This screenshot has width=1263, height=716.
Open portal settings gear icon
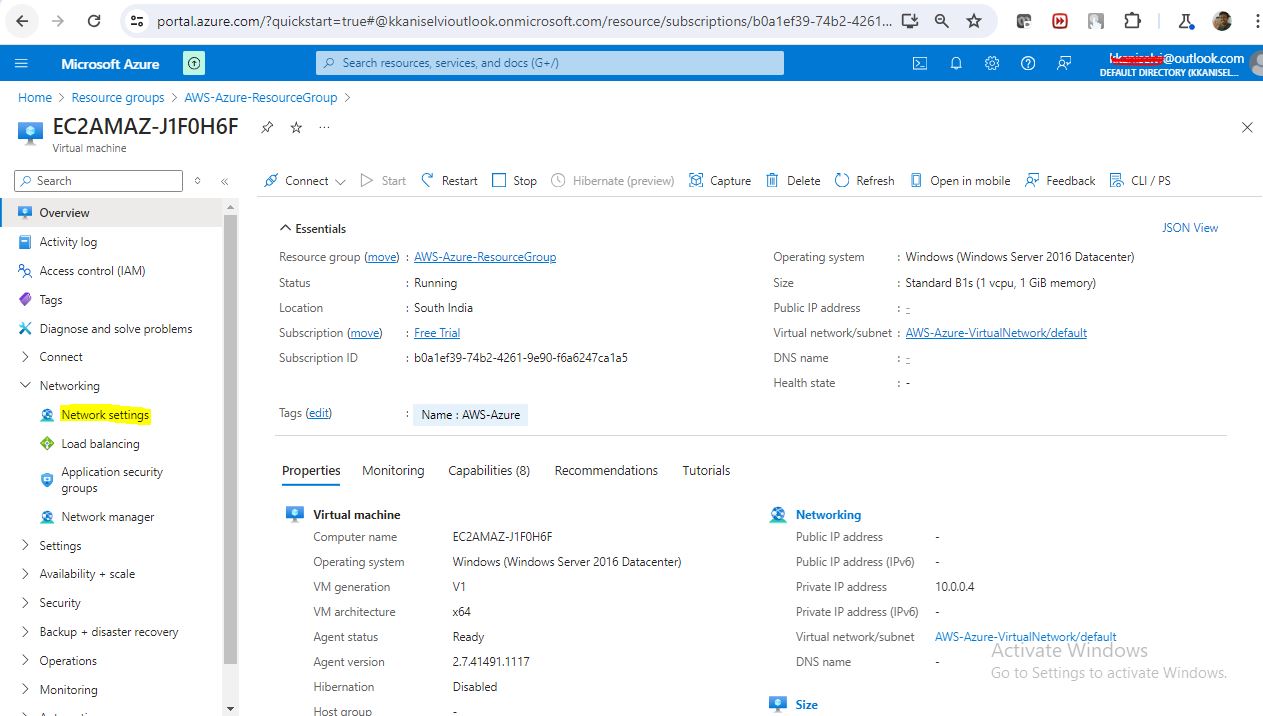coord(991,63)
